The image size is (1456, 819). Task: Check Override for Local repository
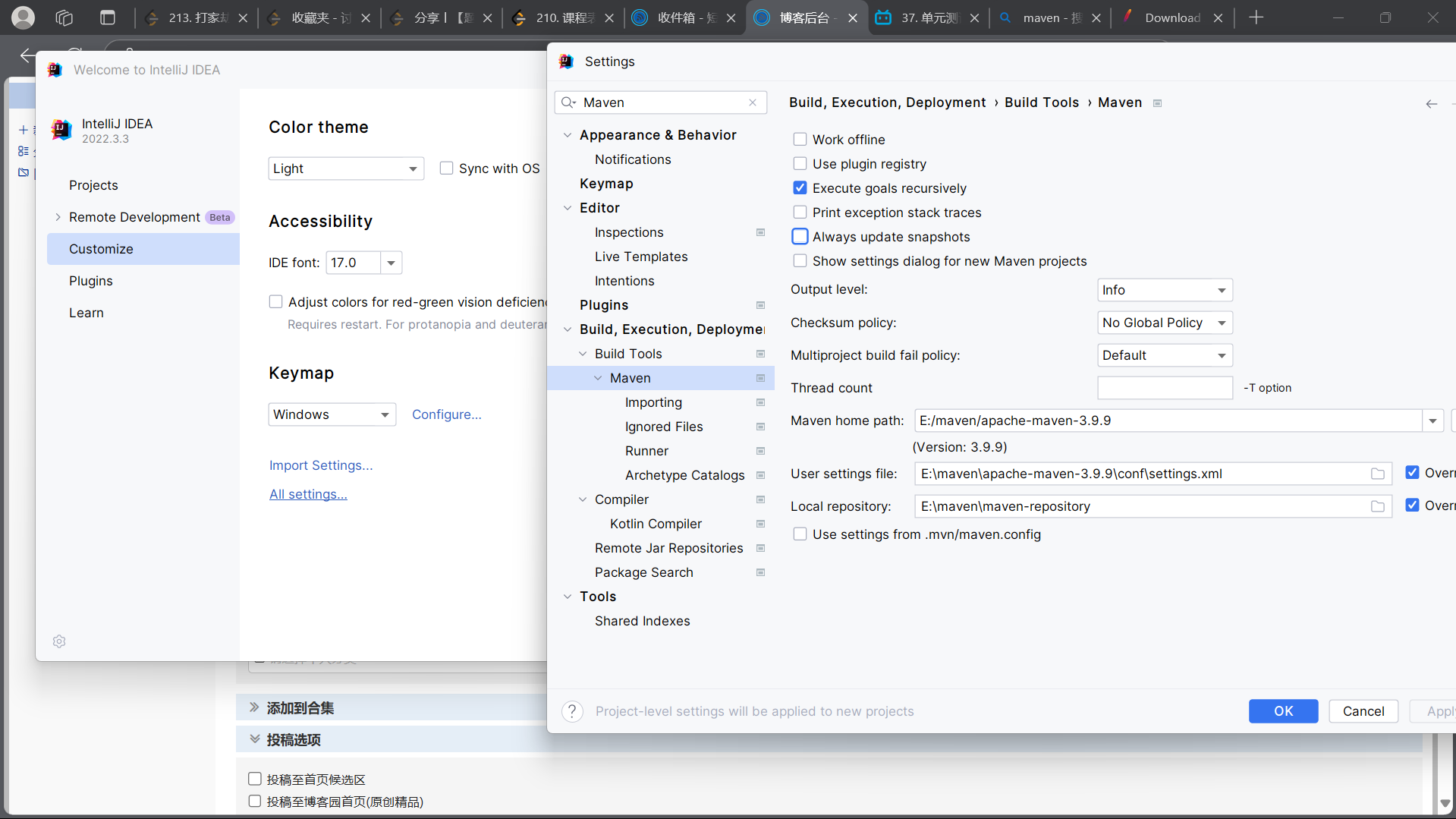(x=1412, y=506)
